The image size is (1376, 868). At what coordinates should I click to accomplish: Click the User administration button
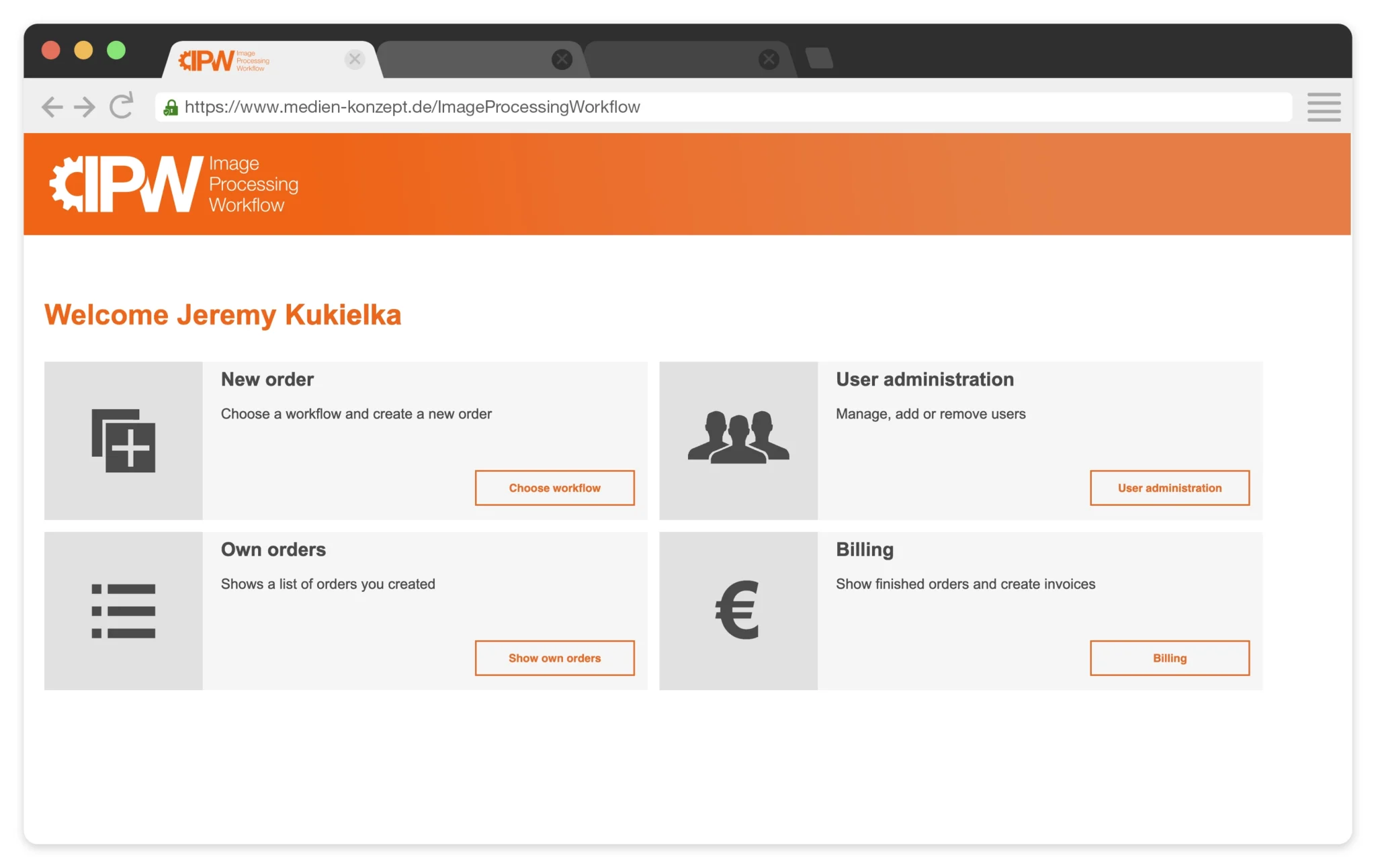pyautogui.click(x=1170, y=488)
